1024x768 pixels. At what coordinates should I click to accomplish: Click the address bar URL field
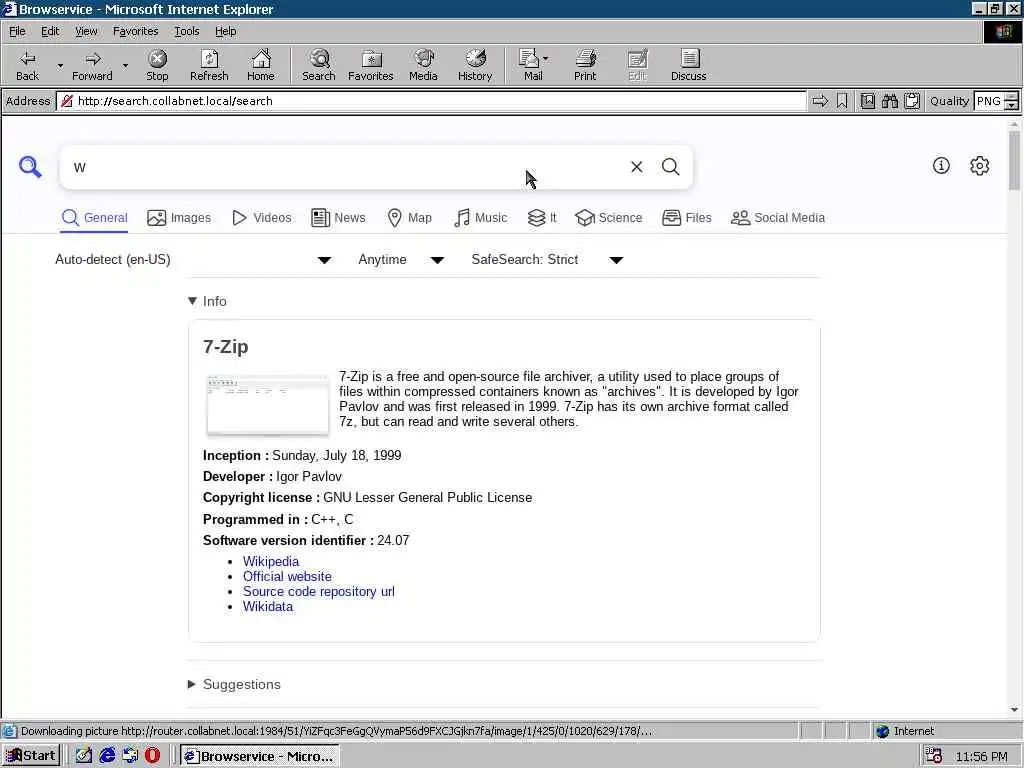pyautogui.click(x=431, y=101)
